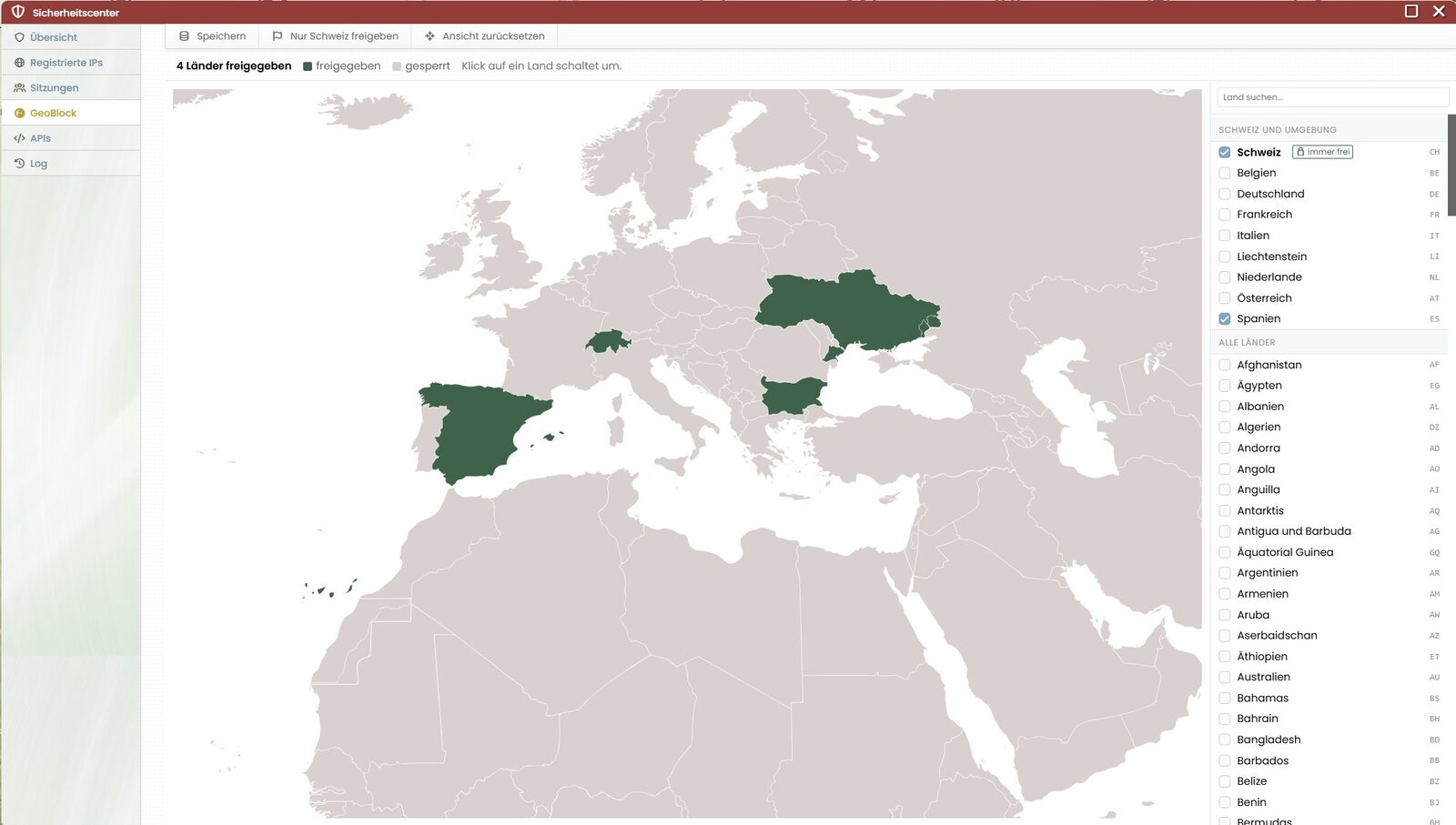Select Niederlande in the country list

pos(1329,277)
